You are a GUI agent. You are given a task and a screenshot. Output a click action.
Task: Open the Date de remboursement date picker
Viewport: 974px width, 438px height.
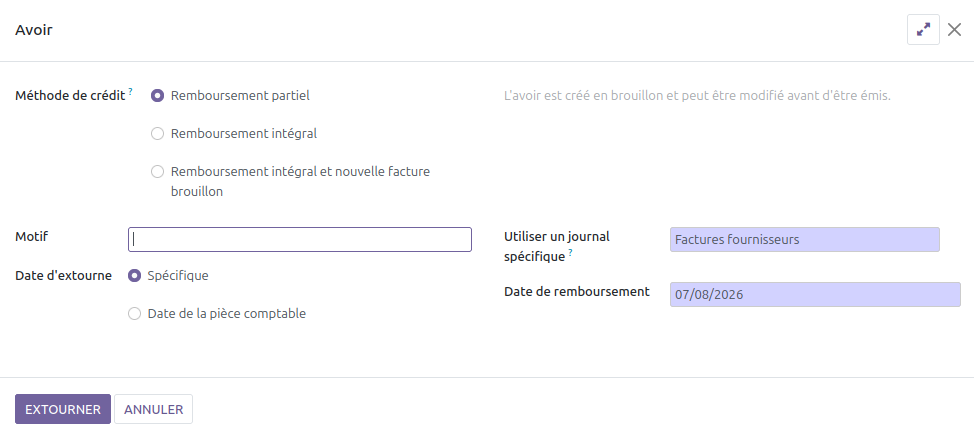pos(815,294)
